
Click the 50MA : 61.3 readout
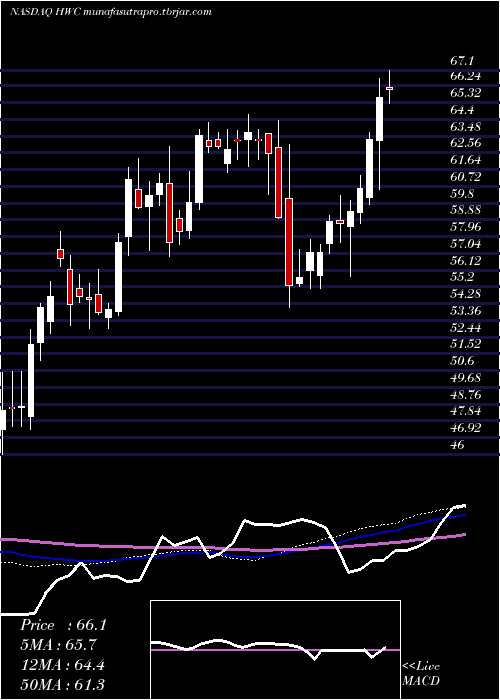click(x=62, y=684)
